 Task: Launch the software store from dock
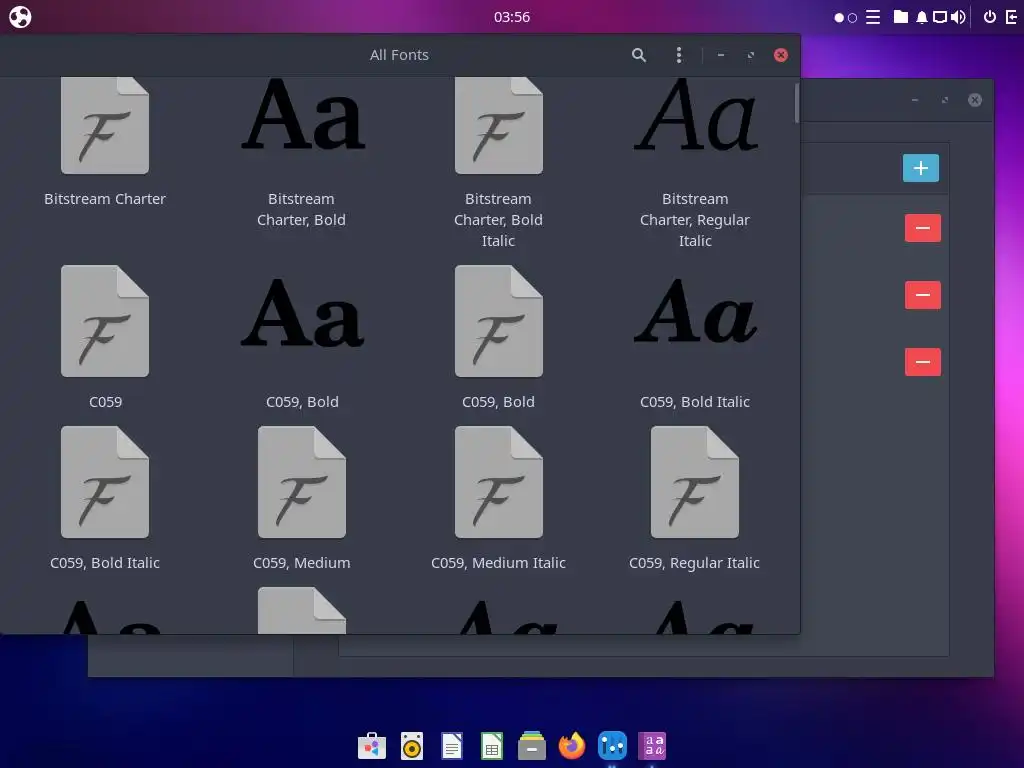point(372,745)
